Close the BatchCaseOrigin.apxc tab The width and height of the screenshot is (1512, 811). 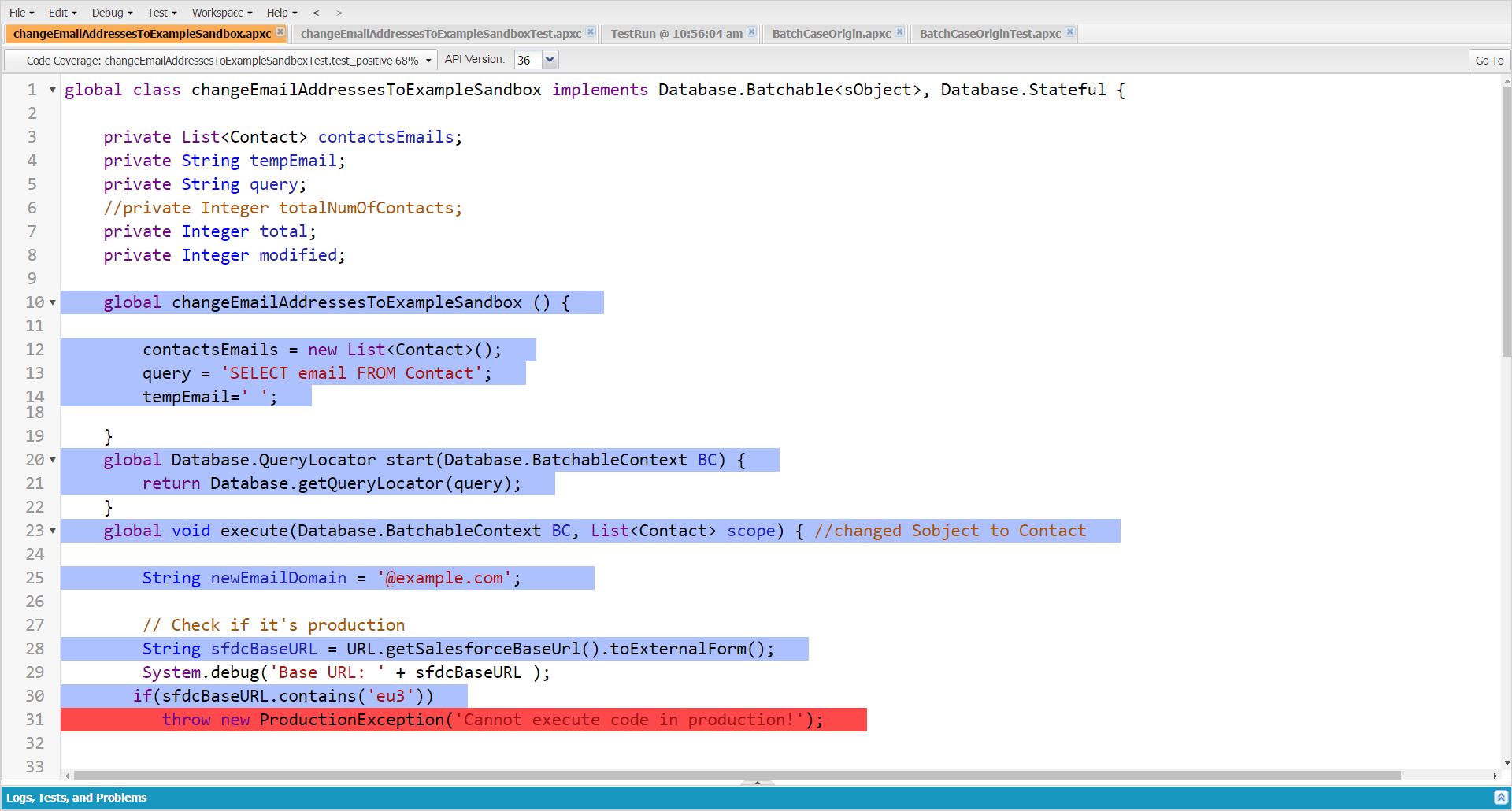[x=899, y=32]
